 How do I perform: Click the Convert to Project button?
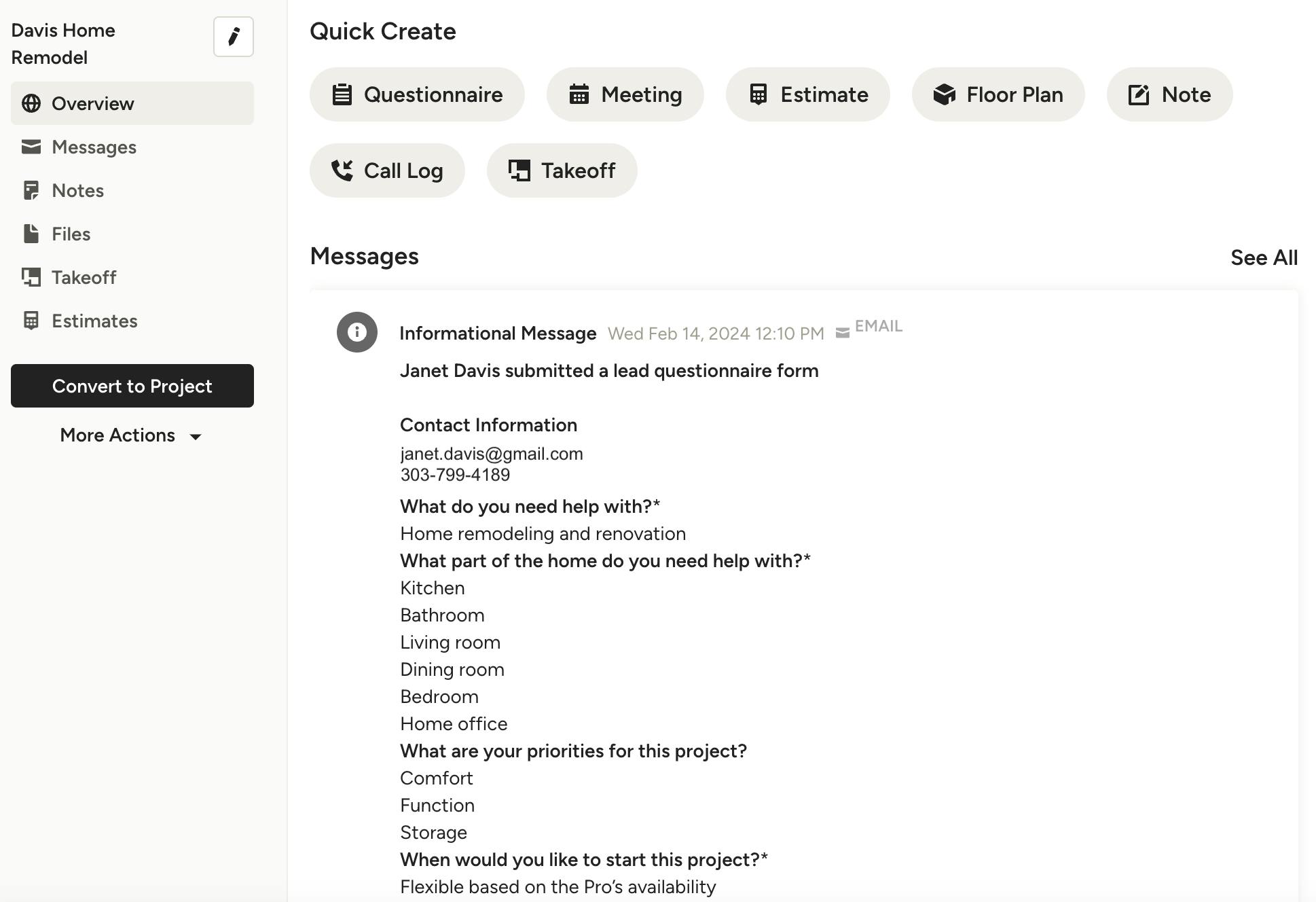point(132,386)
